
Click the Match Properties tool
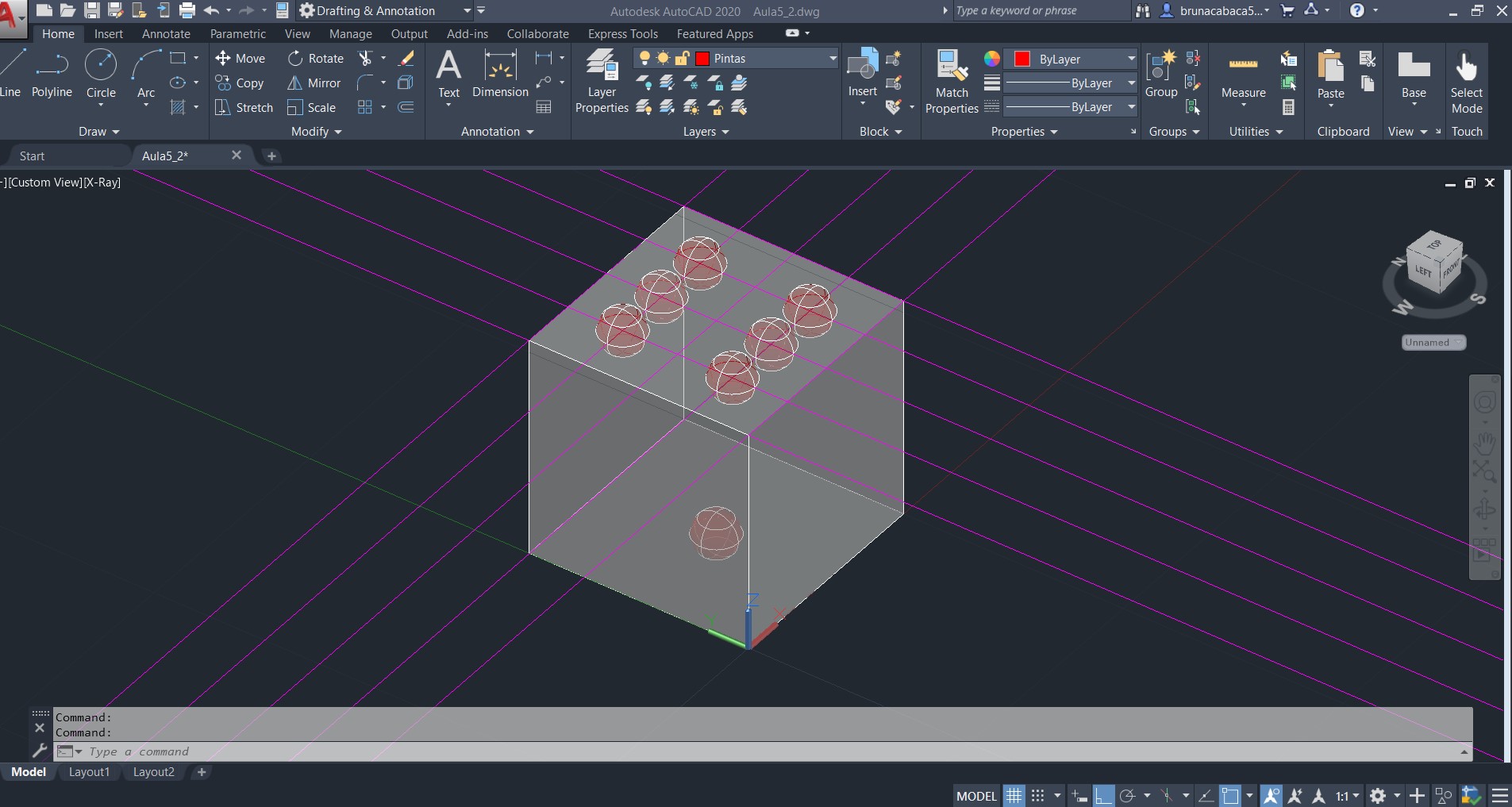[952, 81]
